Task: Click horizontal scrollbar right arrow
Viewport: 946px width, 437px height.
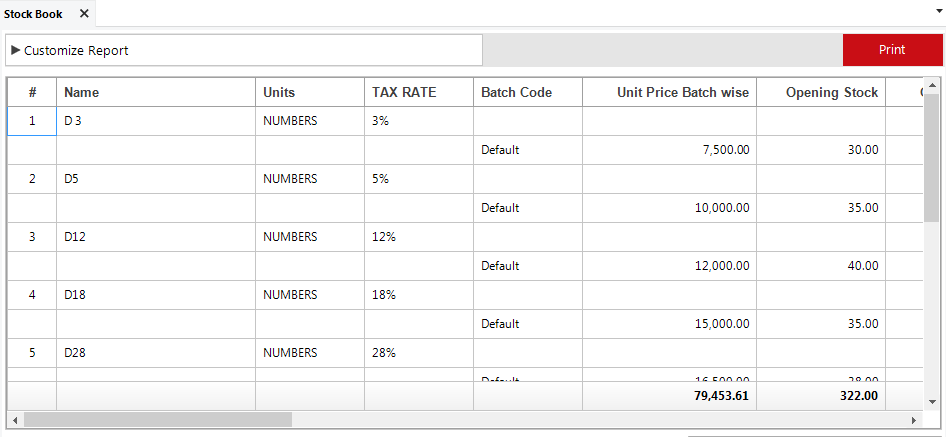Action: (915, 419)
